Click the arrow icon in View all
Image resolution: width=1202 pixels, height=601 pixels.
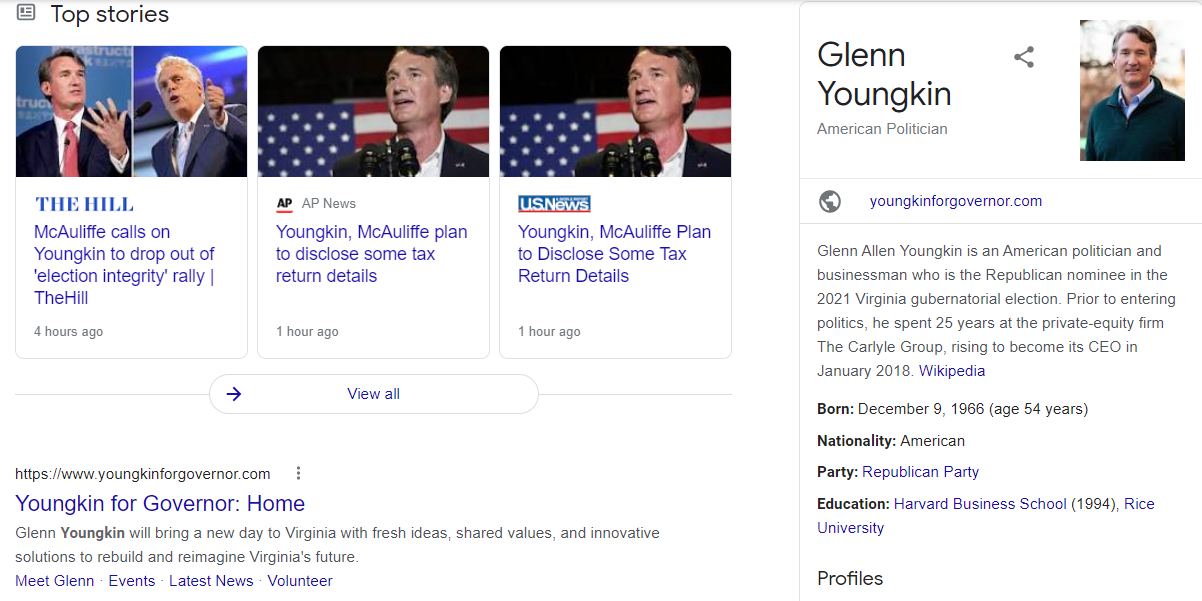(234, 394)
